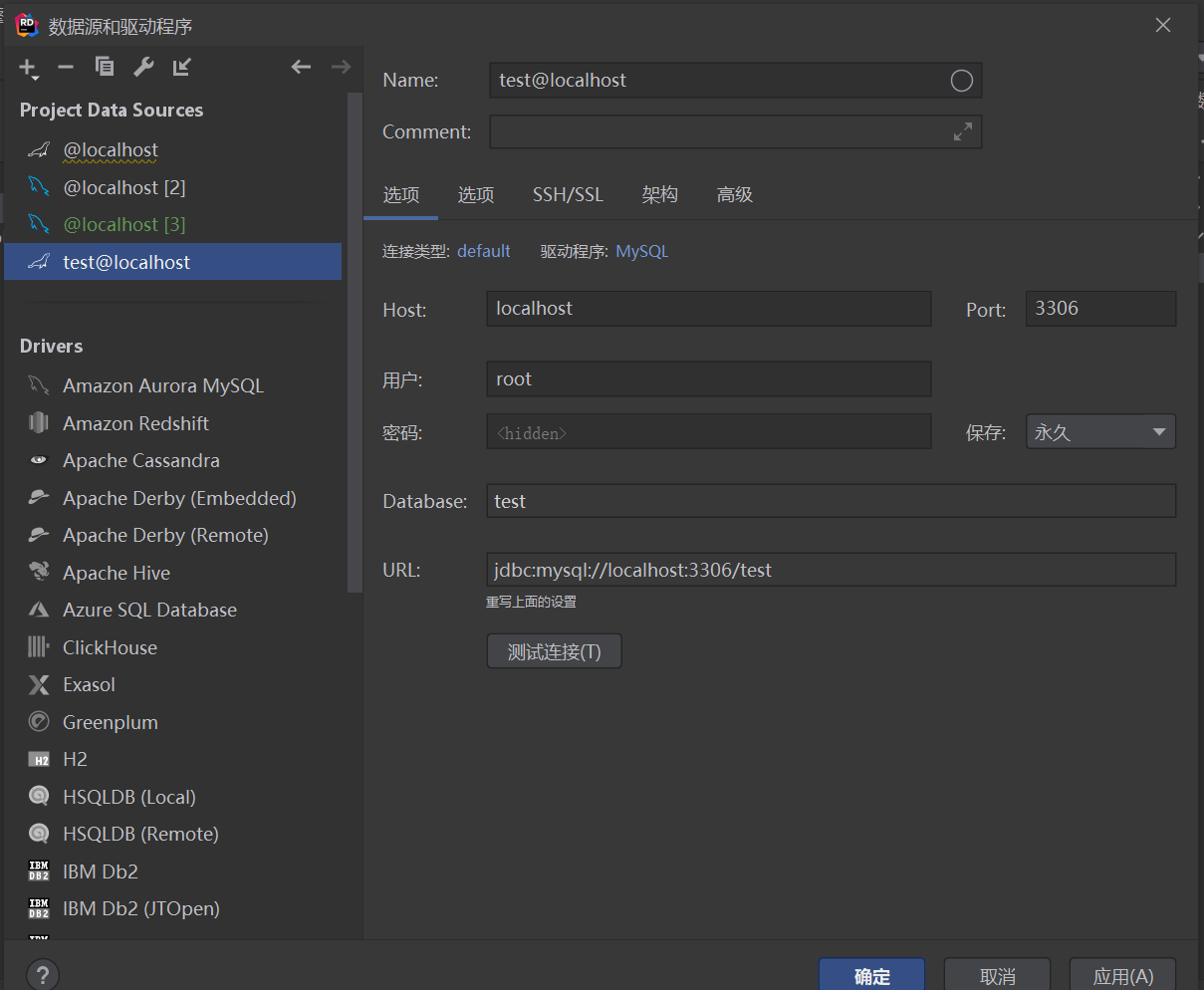
Task: Click the Name input field
Action: (x=736, y=81)
